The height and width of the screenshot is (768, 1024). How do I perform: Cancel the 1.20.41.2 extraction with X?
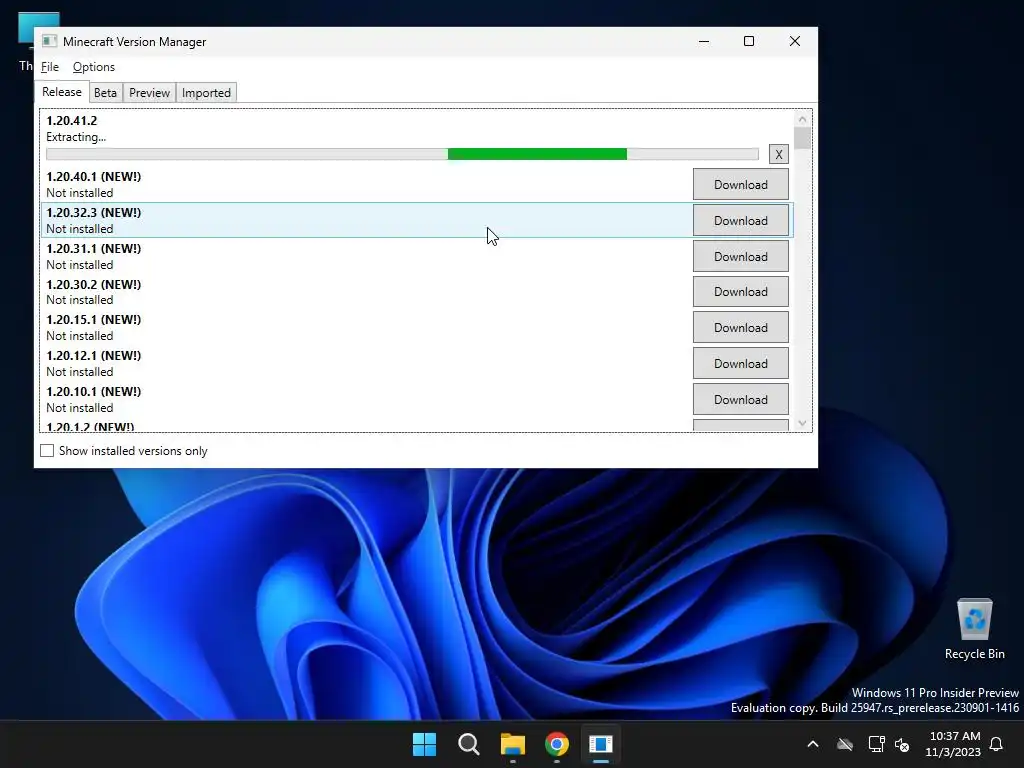[x=778, y=154]
